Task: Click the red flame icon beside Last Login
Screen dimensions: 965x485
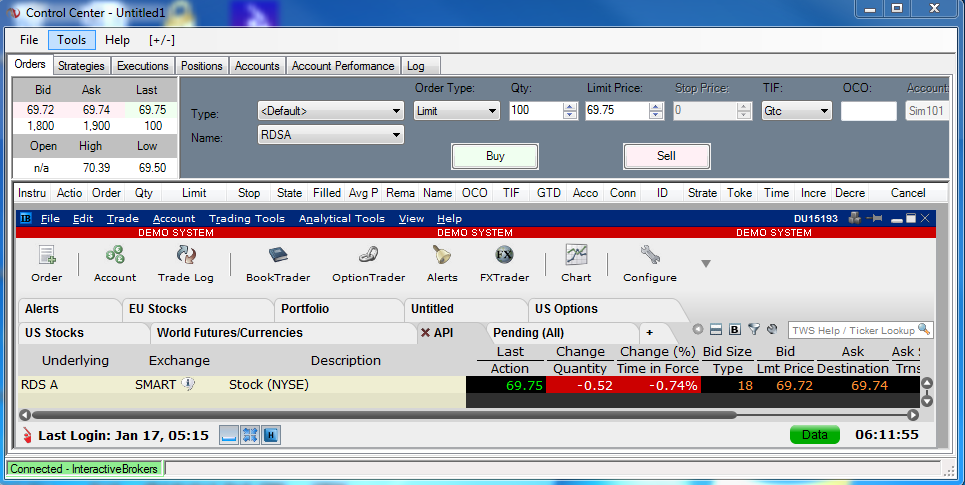Action: point(27,435)
